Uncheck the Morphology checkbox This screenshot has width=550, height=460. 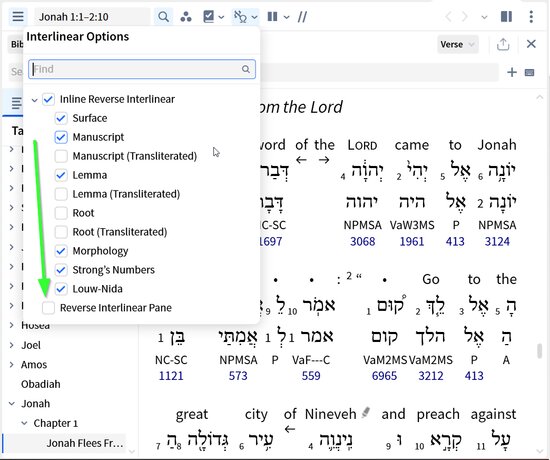click(61, 251)
